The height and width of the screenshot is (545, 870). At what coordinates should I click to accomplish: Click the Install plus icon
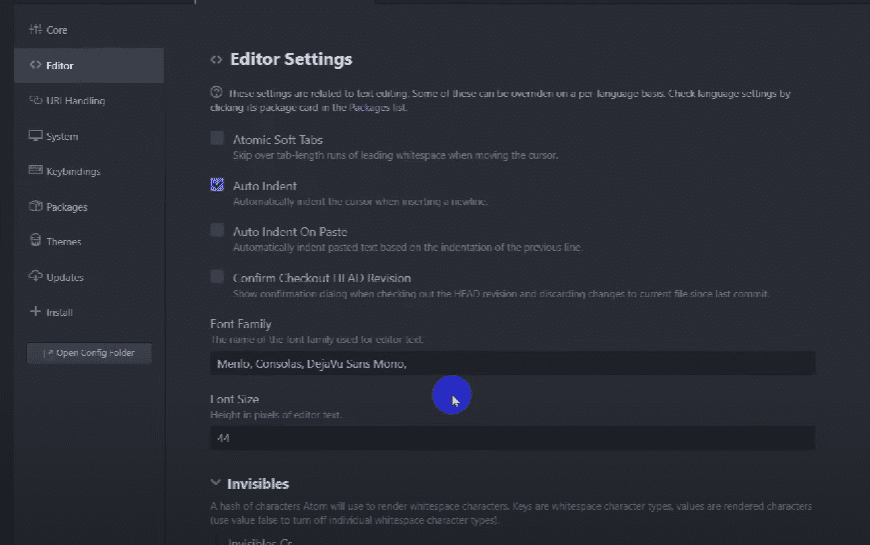(36, 312)
